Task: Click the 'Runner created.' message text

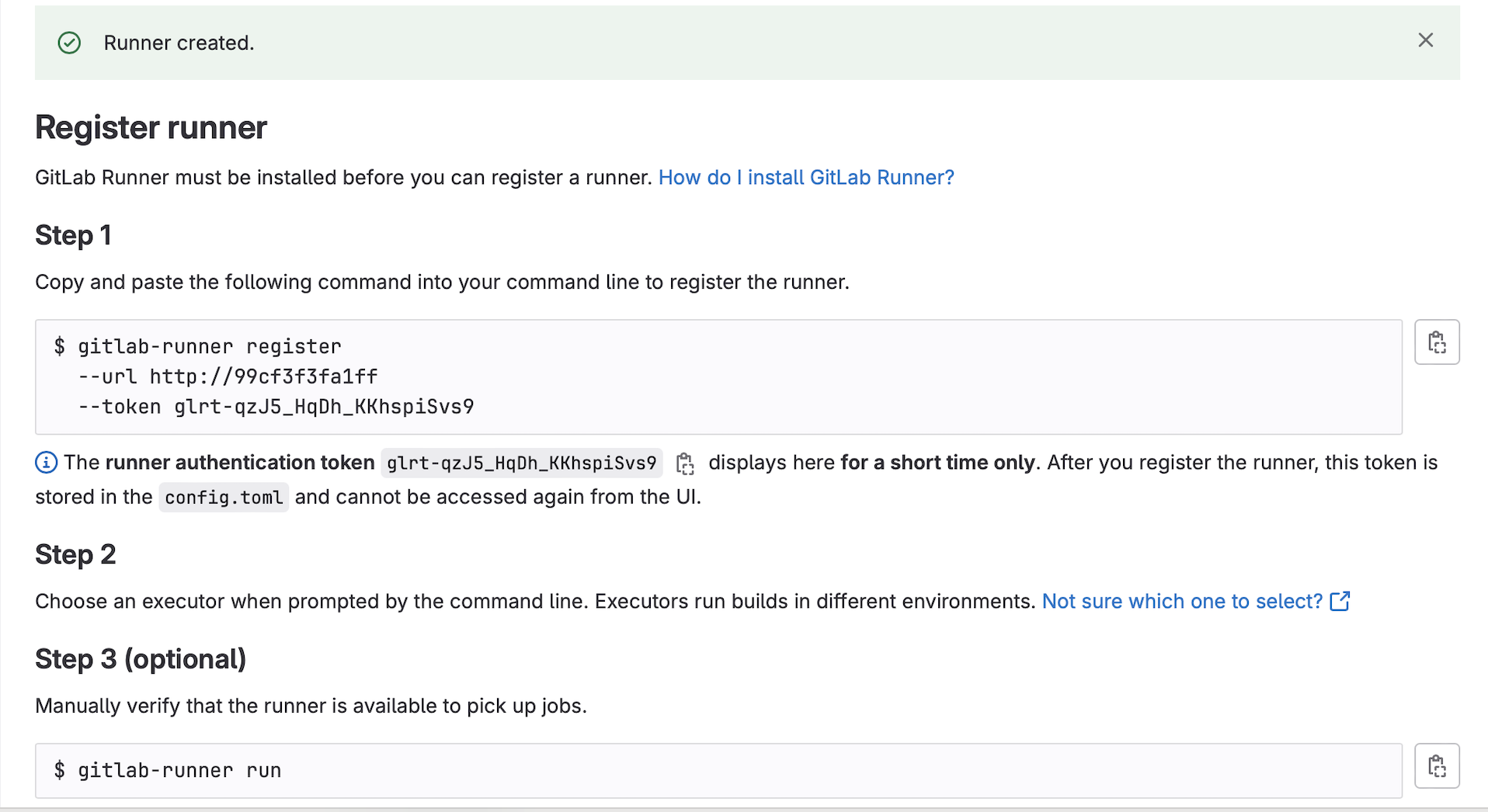Action: [x=179, y=43]
